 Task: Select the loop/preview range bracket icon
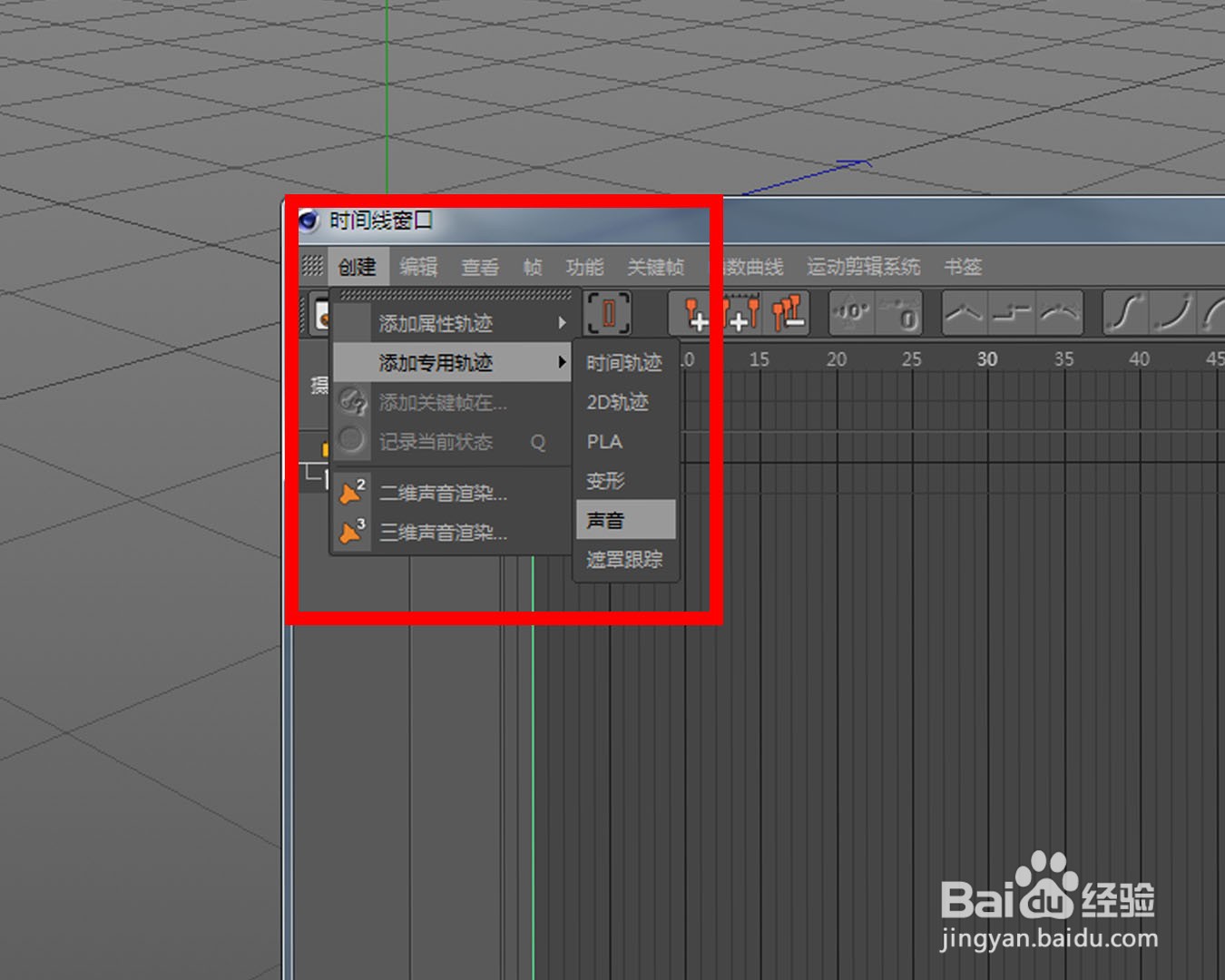click(x=607, y=313)
